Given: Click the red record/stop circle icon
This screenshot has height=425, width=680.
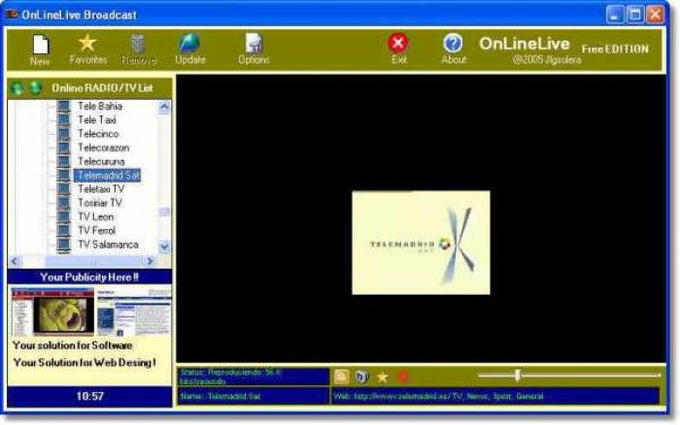Looking at the screenshot, I should (403, 377).
